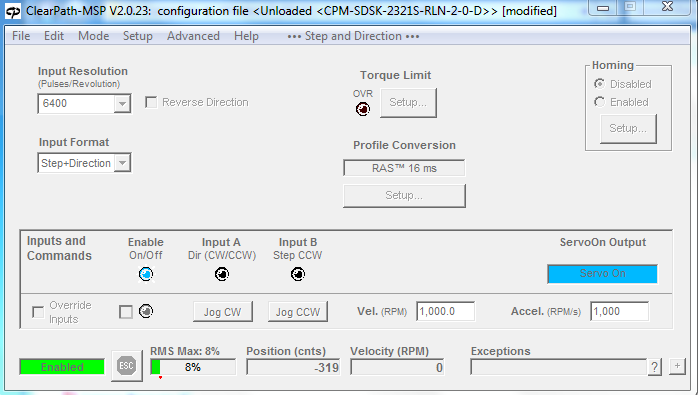Open the Advanced menu

(x=193, y=36)
